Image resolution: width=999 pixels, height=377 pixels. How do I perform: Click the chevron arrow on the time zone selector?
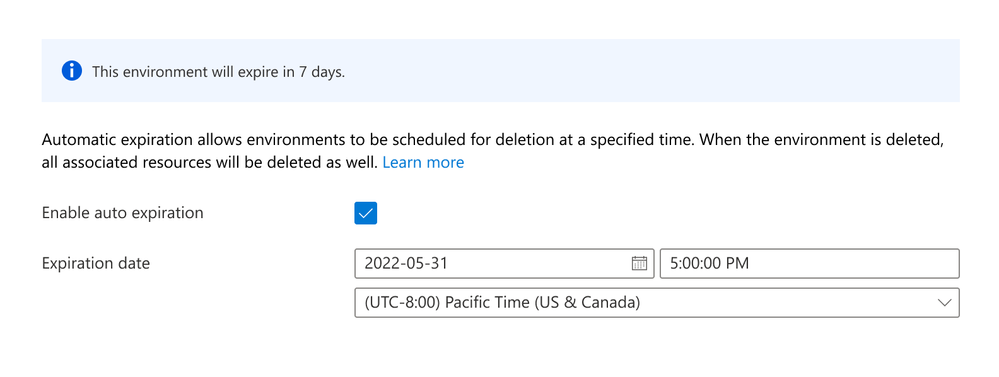click(x=944, y=302)
